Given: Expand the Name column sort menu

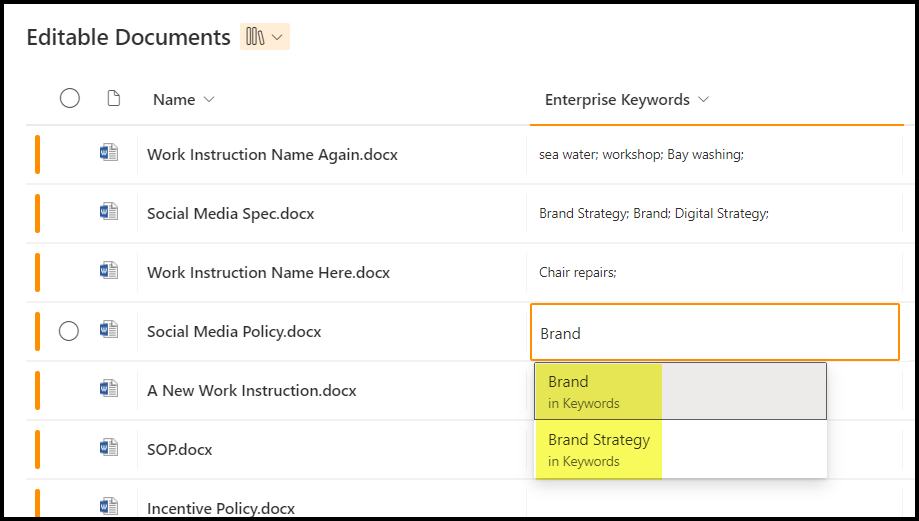Looking at the screenshot, I should tap(184, 100).
